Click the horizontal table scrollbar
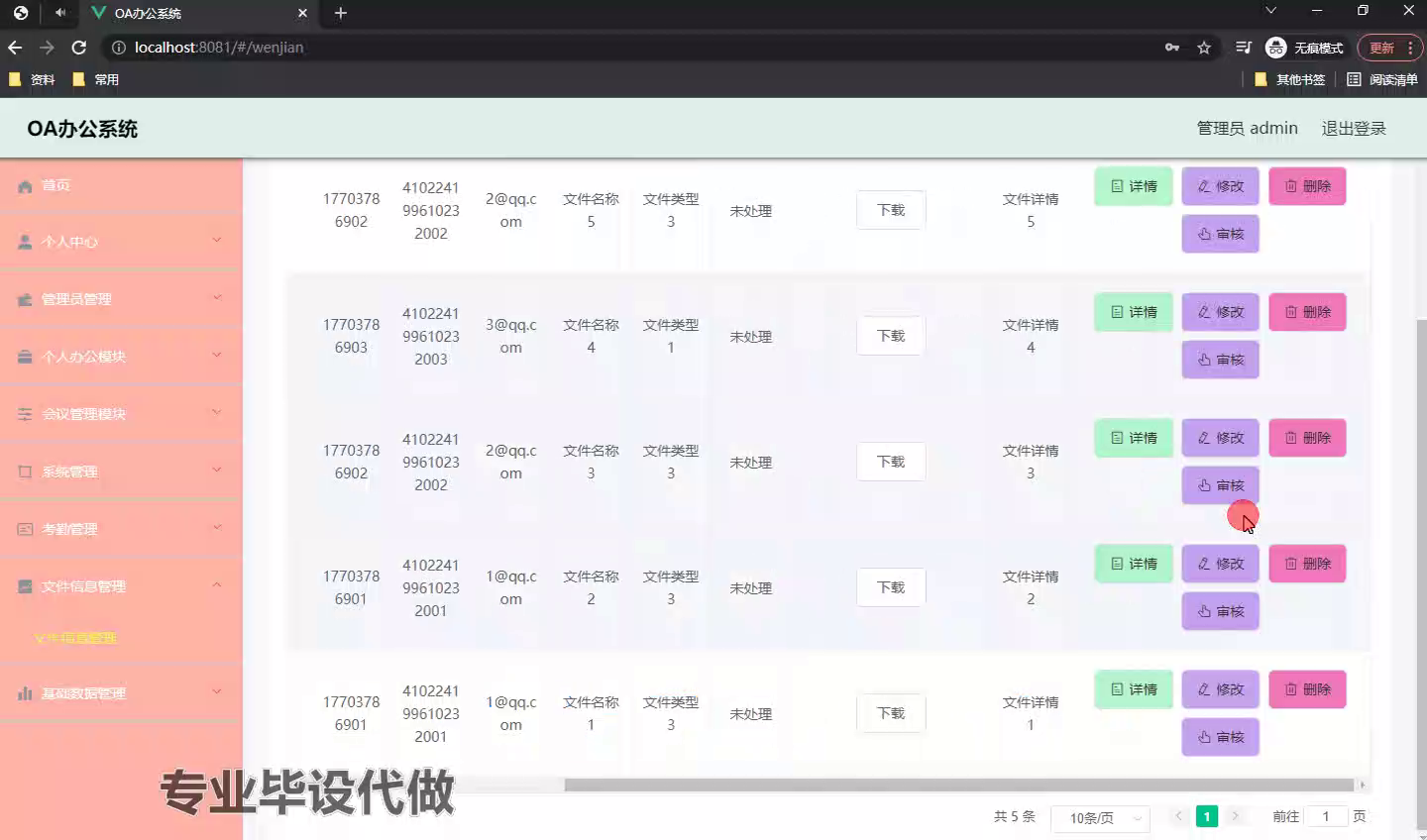Viewport: 1427px width, 840px height. coord(959,786)
